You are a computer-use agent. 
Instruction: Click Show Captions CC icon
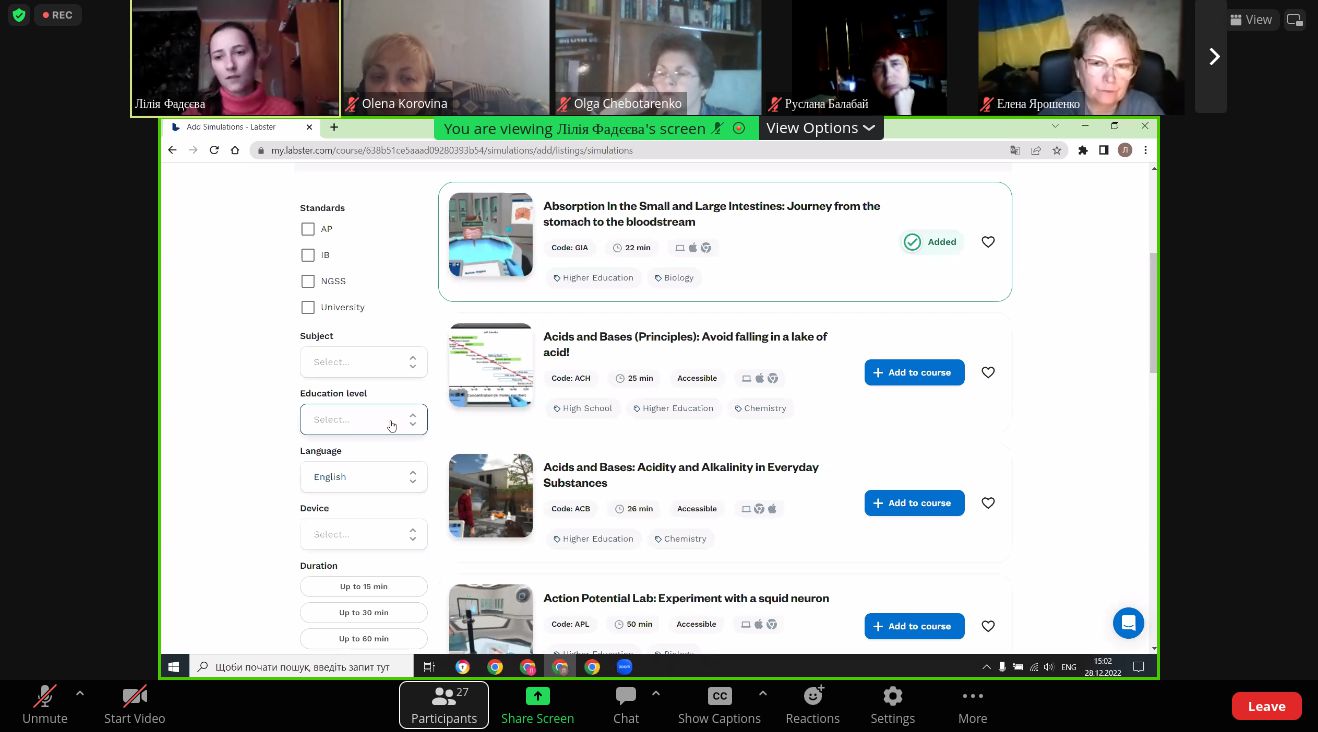719,697
